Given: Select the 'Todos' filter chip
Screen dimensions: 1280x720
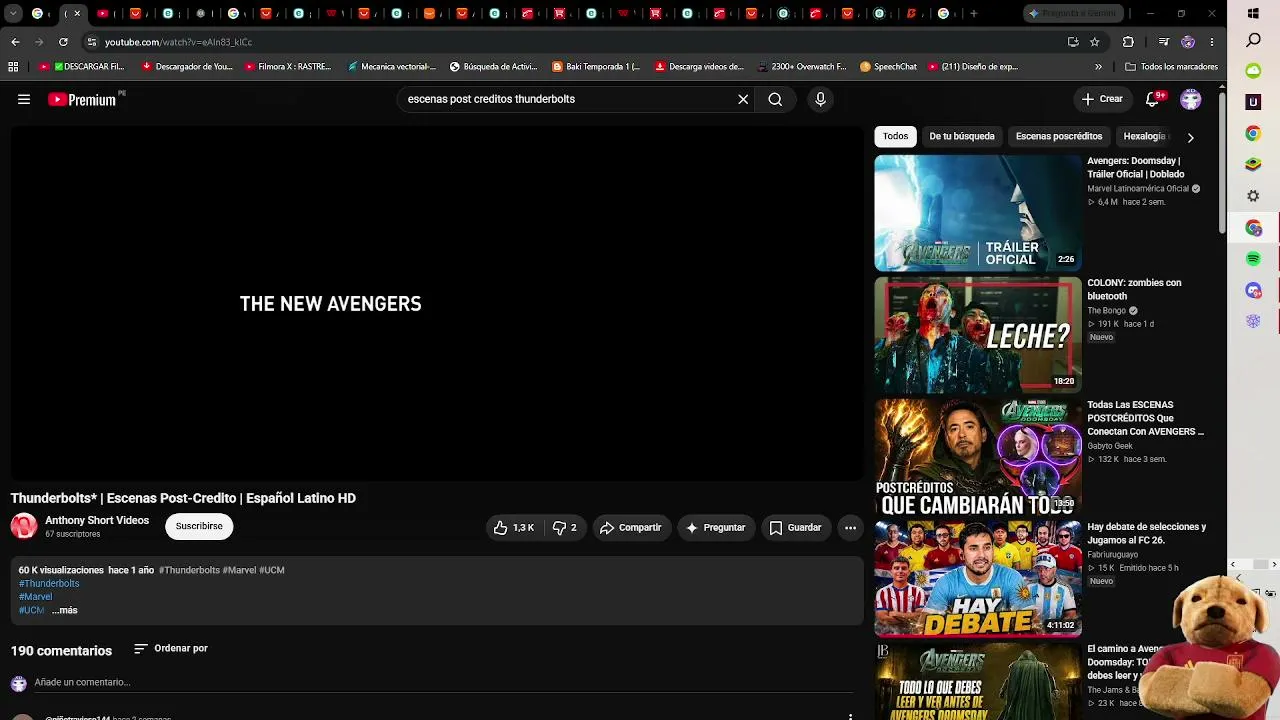Looking at the screenshot, I should 896,136.
